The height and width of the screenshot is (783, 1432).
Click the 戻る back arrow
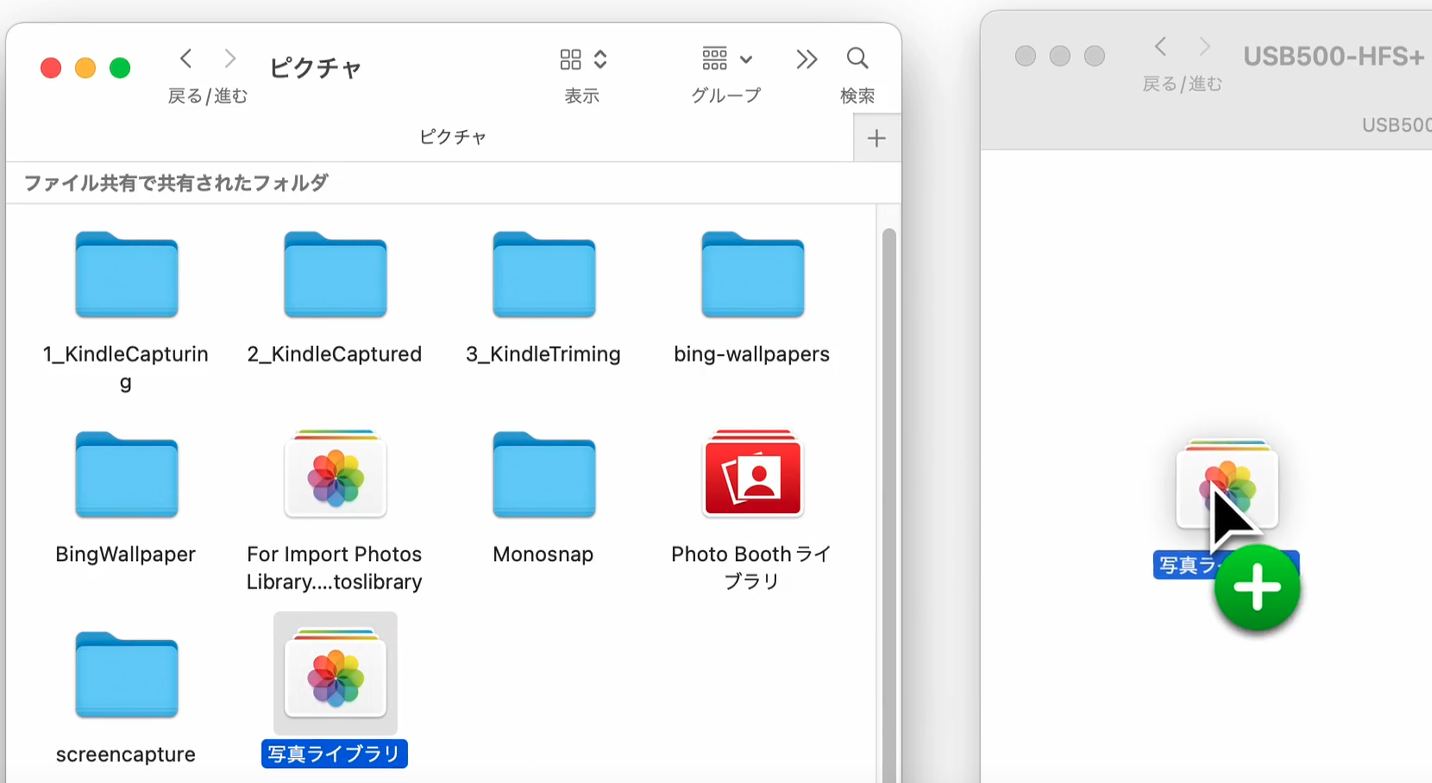coord(185,58)
